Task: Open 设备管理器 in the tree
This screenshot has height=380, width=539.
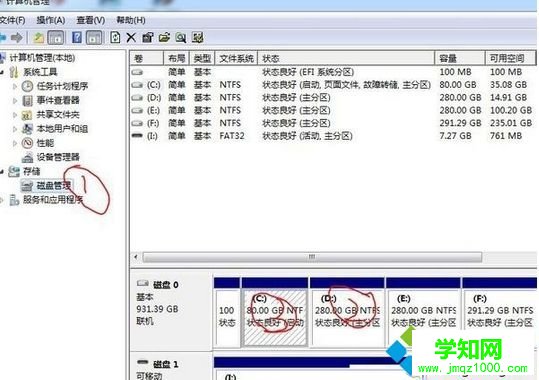Action: pyautogui.click(x=58, y=157)
